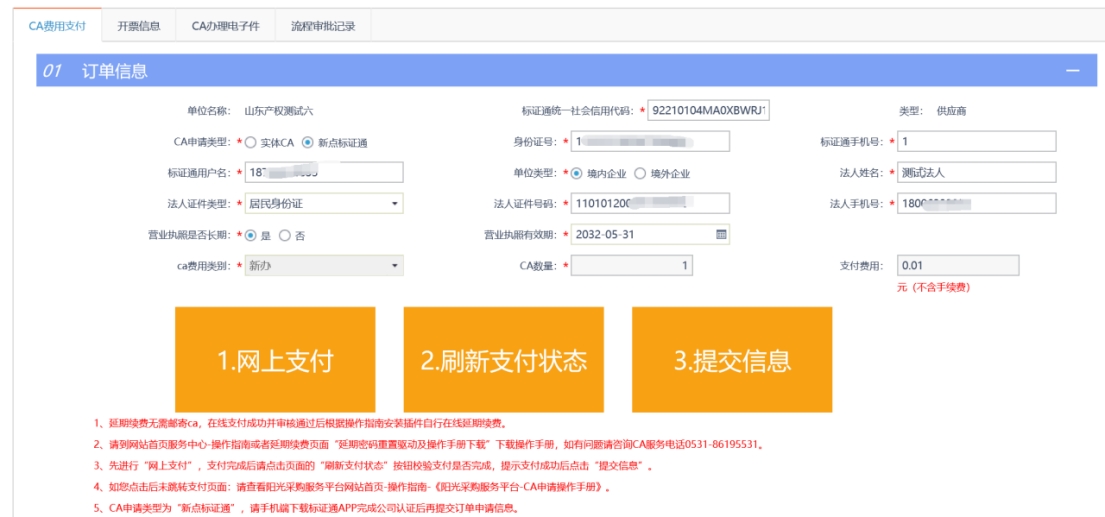Click the 标证通统一社会信用代码 field

[708, 111]
